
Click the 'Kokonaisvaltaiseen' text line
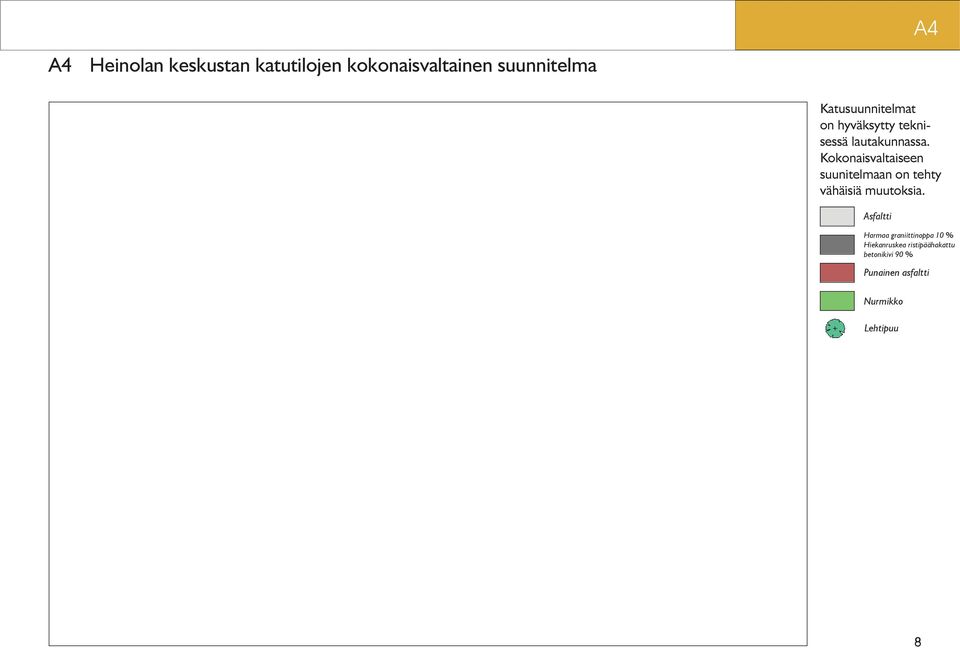click(x=871, y=158)
